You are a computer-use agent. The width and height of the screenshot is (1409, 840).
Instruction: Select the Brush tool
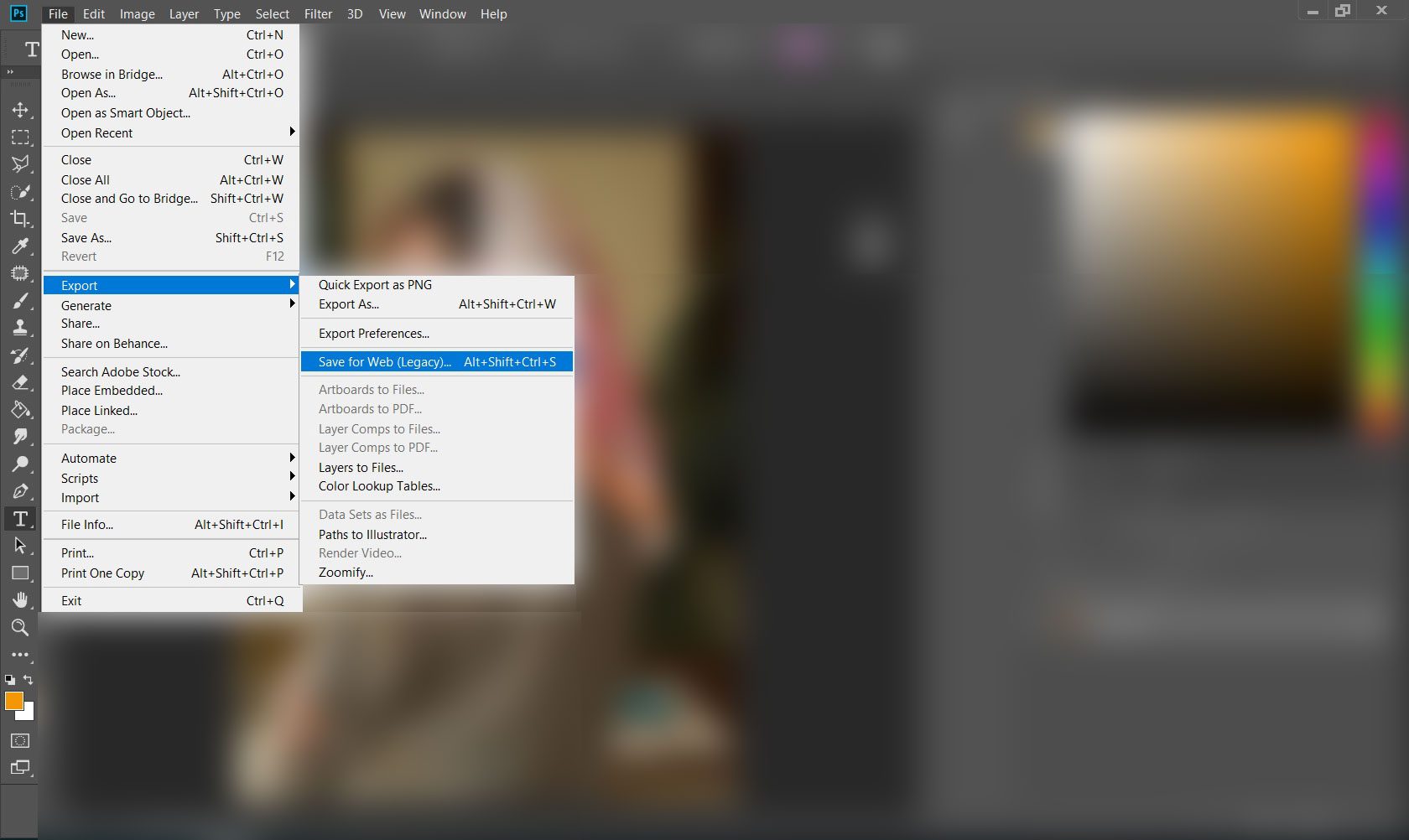click(x=20, y=300)
